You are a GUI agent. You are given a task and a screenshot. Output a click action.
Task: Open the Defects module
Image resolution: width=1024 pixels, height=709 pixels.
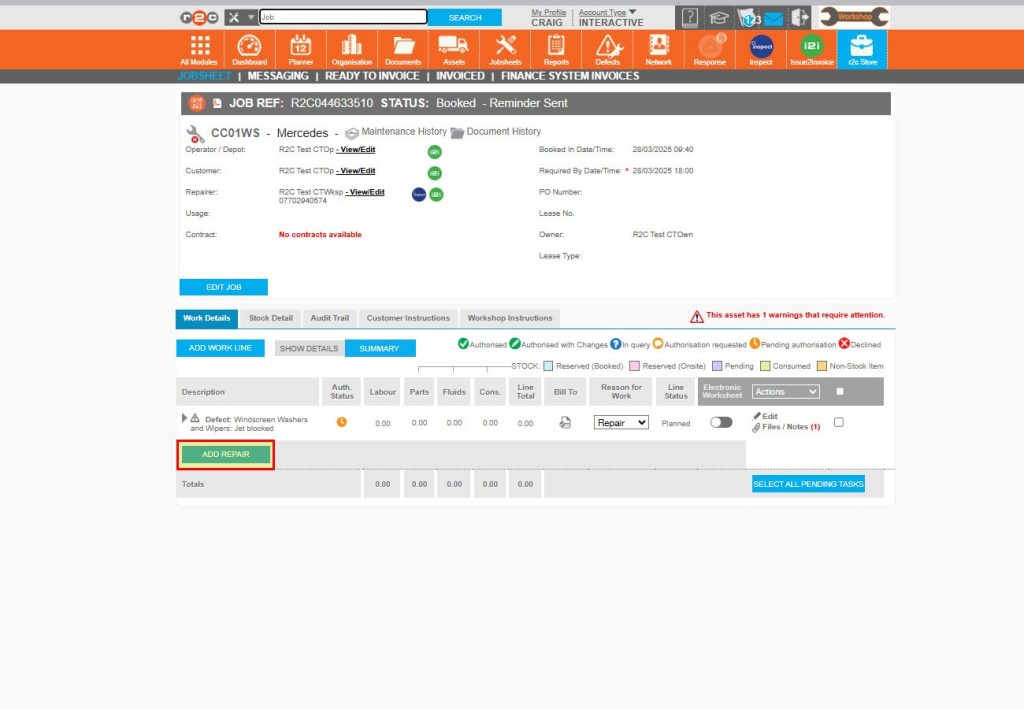(607, 49)
